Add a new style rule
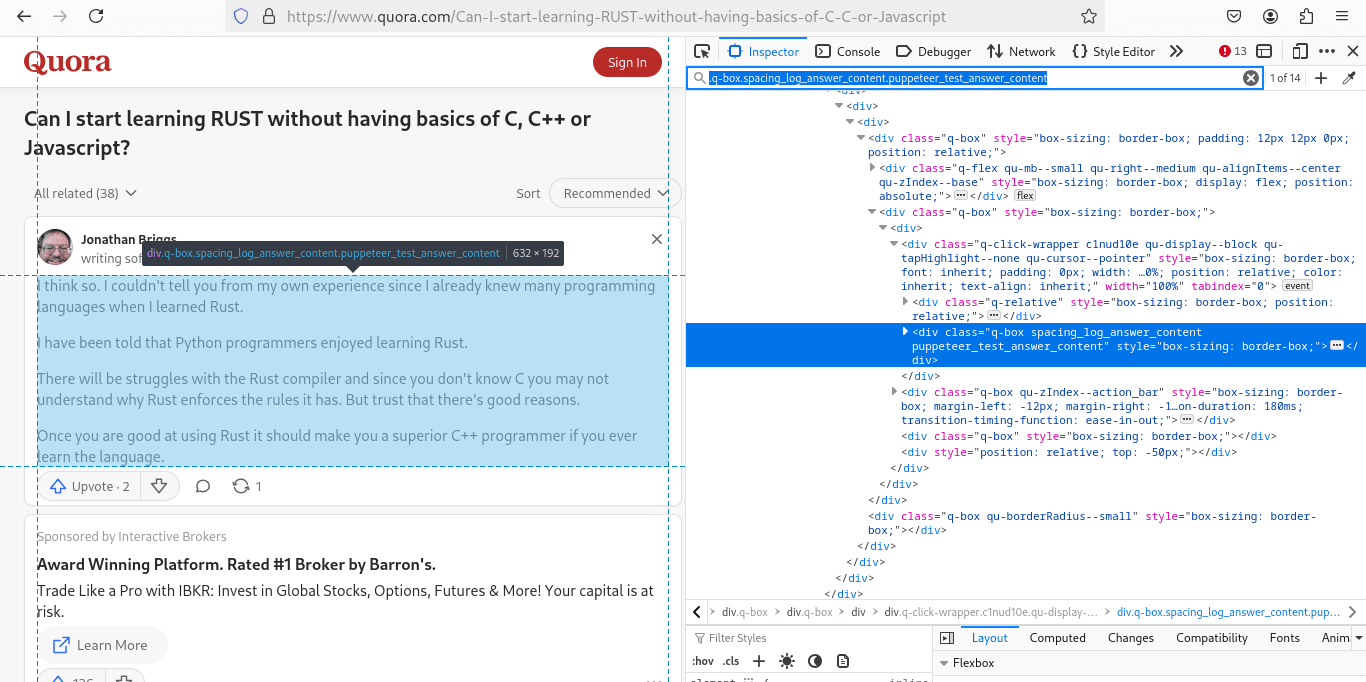This screenshot has height=682, width=1366. pyautogui.click(x=759, y=661)
